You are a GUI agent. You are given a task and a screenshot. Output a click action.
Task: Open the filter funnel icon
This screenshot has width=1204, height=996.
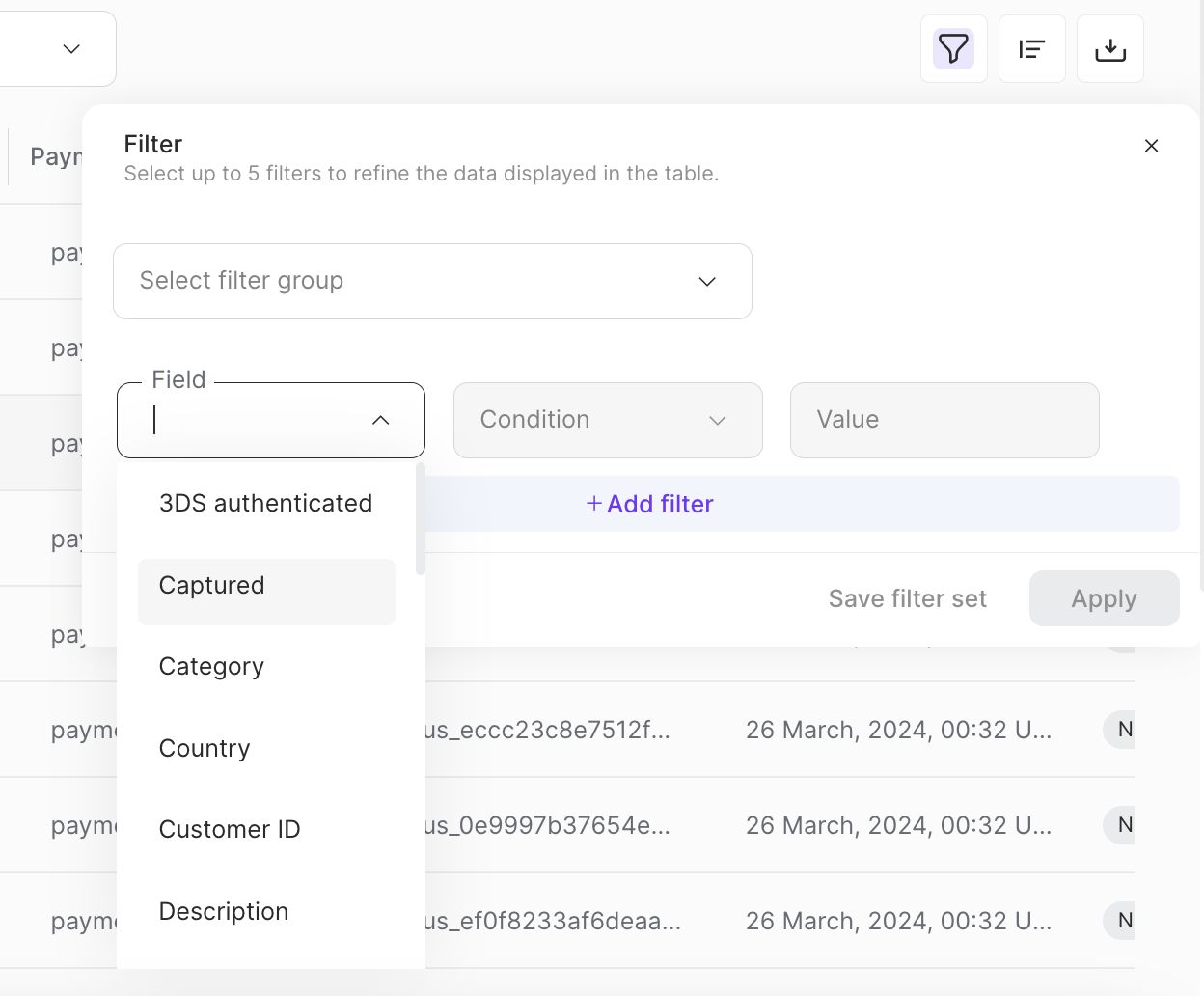(953, 48)
